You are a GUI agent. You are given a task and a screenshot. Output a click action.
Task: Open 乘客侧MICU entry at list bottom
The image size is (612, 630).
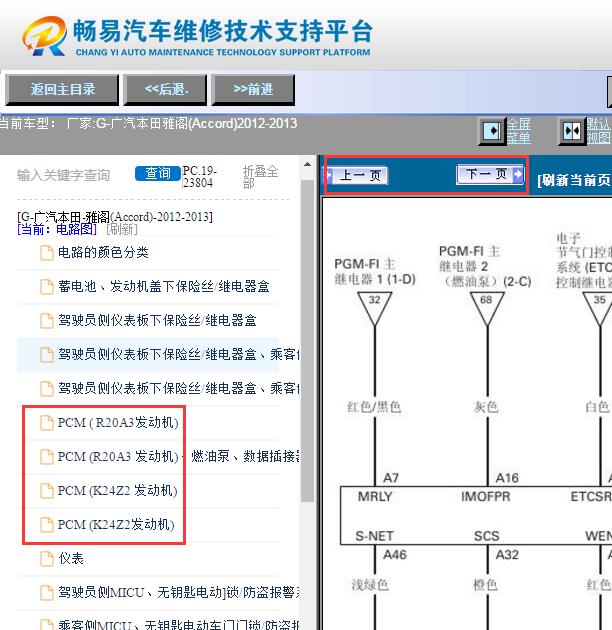(x=179, y=625)
